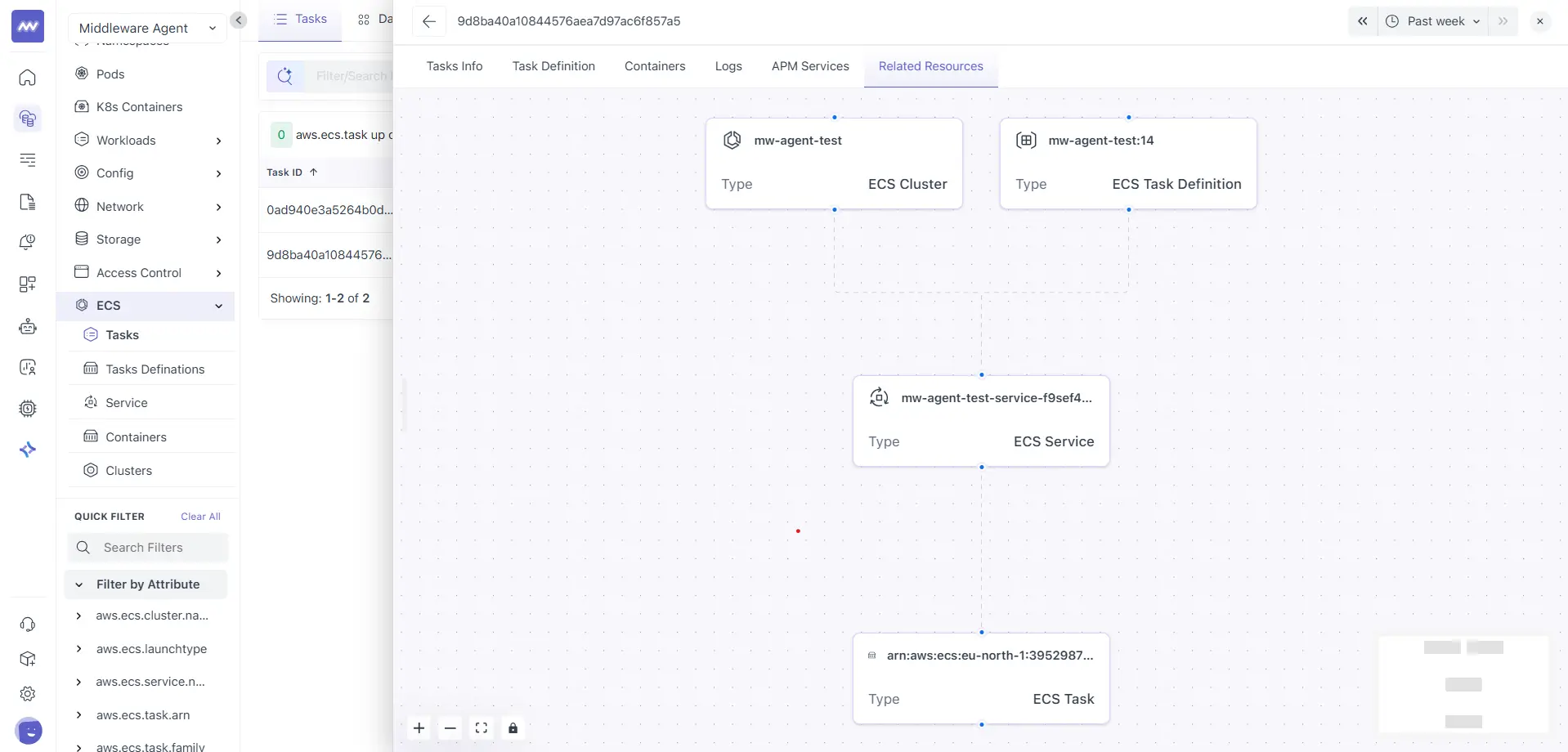Toggle the canvas lock button
Viewport: 1568px width, 752px height.
(513, 727)
